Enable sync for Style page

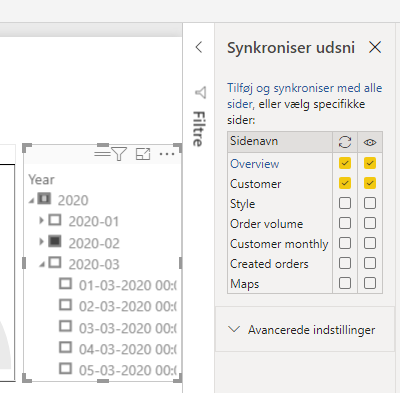(x=345, y=203)
